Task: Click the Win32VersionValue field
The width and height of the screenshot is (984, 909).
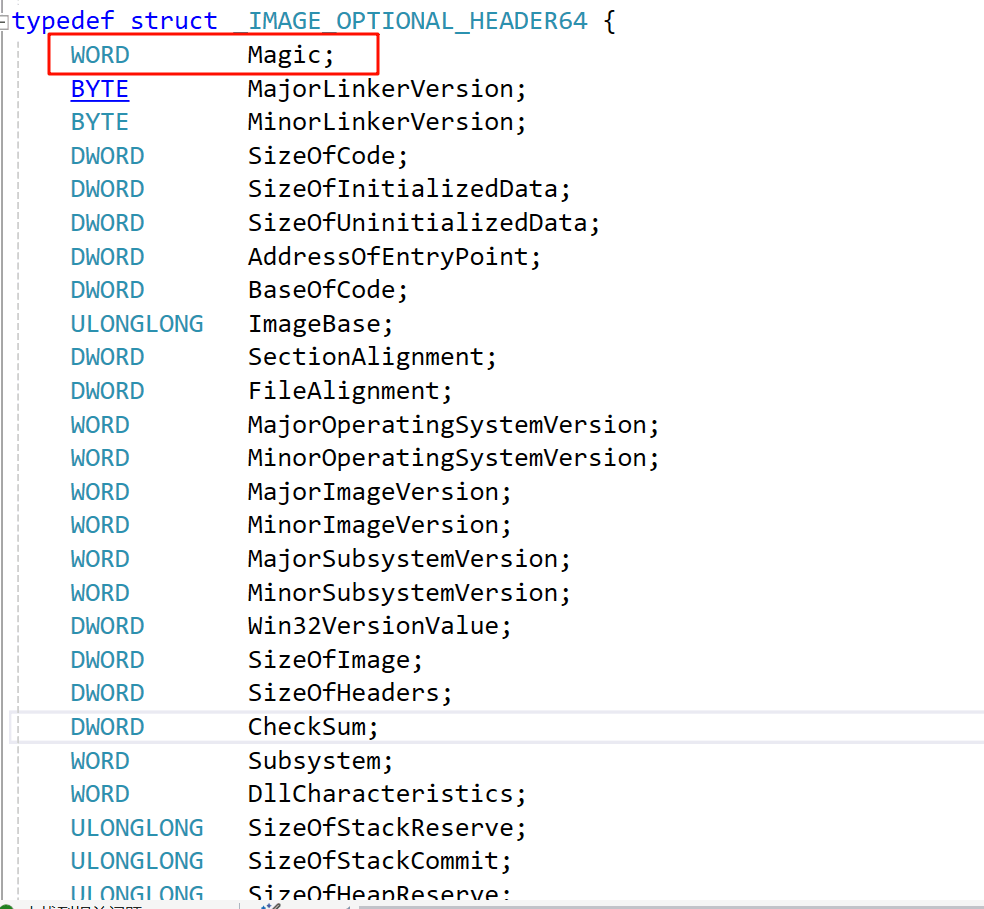Action: click(x=372, y=626)
